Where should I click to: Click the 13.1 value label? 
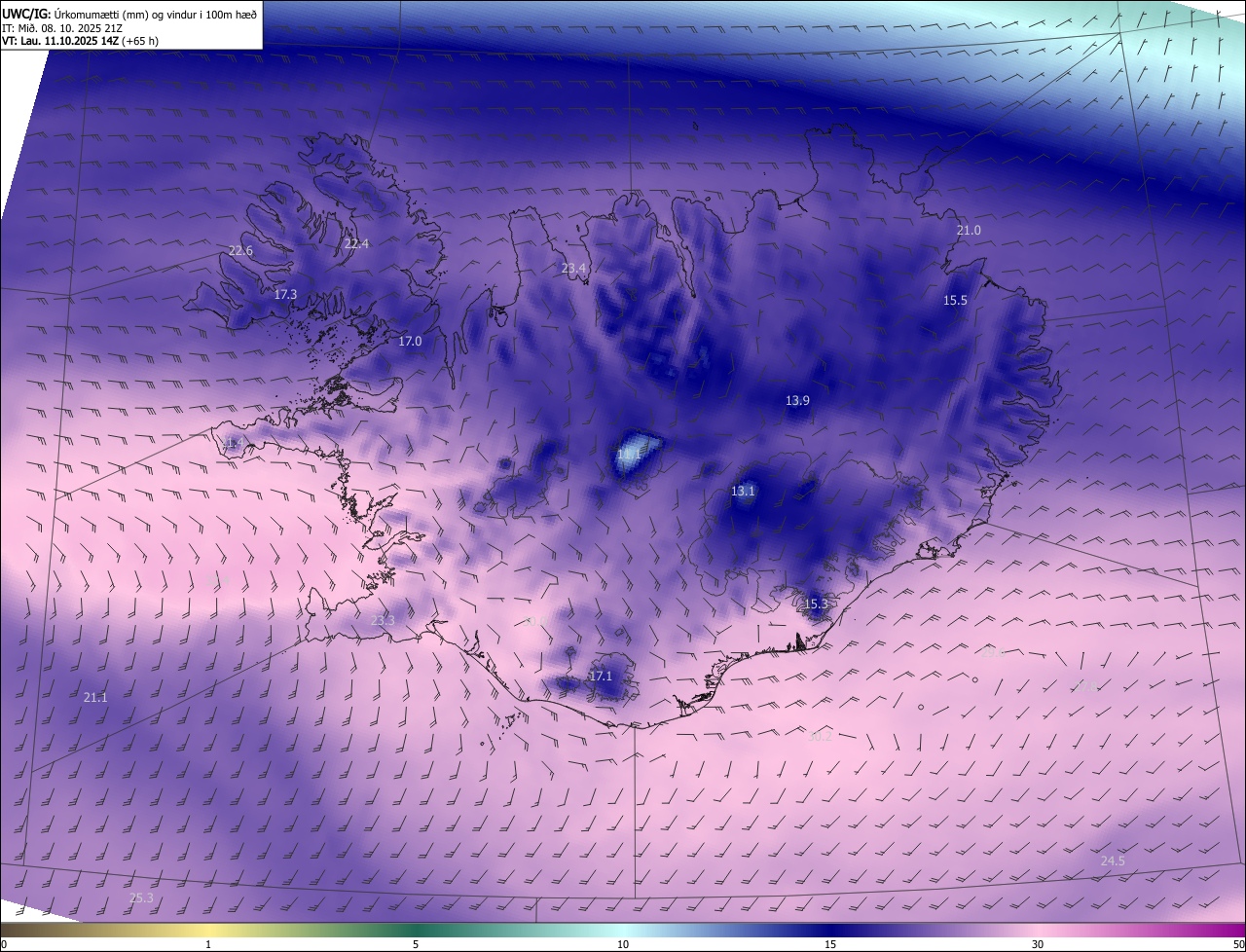[x=743, y=492]
